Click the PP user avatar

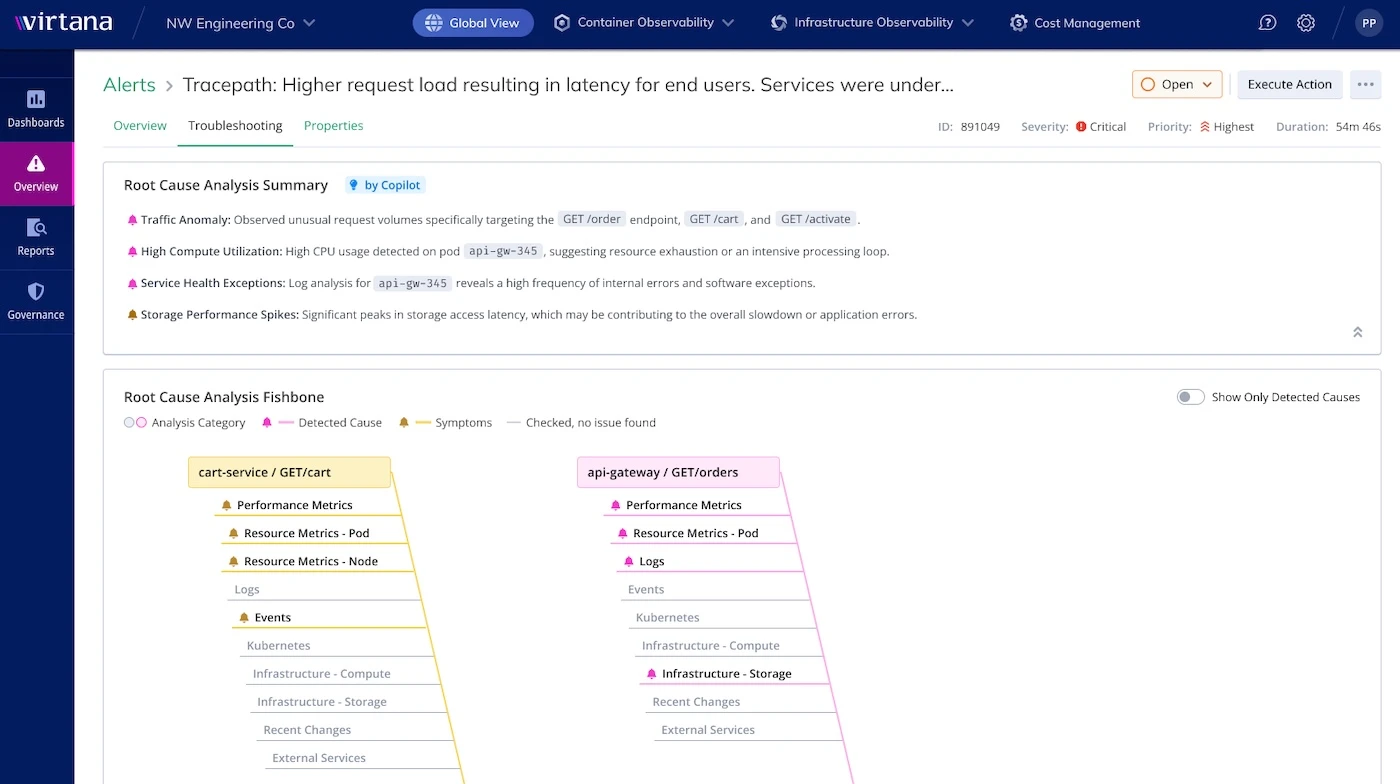tap(1368, 23)
